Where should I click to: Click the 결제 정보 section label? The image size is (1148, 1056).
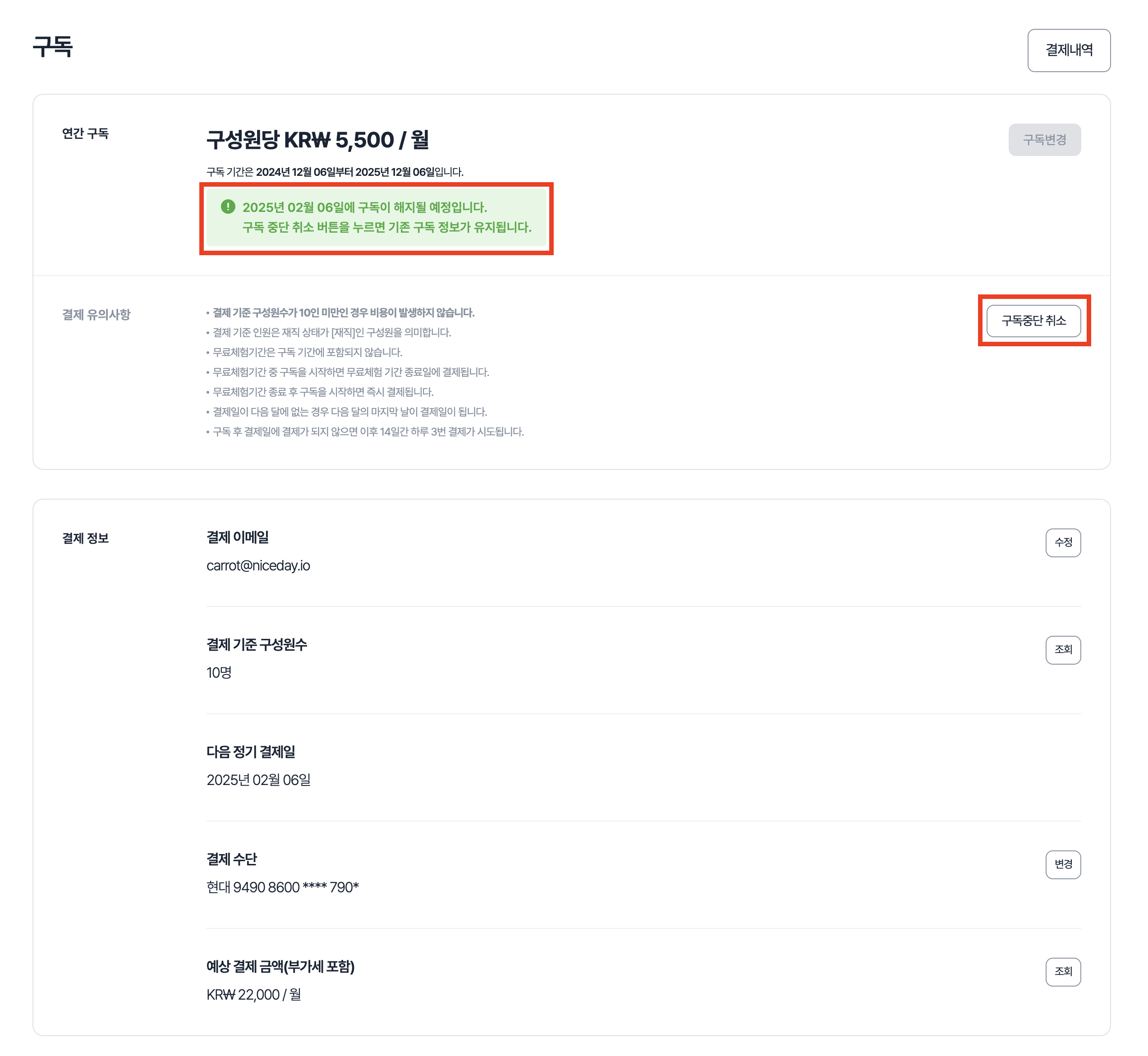pos(85,538)
